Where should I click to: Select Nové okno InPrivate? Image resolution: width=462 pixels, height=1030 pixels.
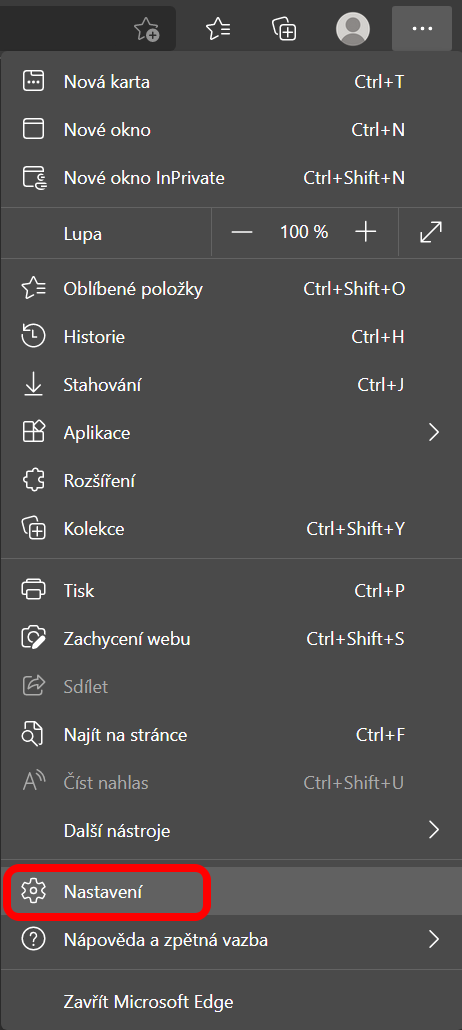click(231, 178)
